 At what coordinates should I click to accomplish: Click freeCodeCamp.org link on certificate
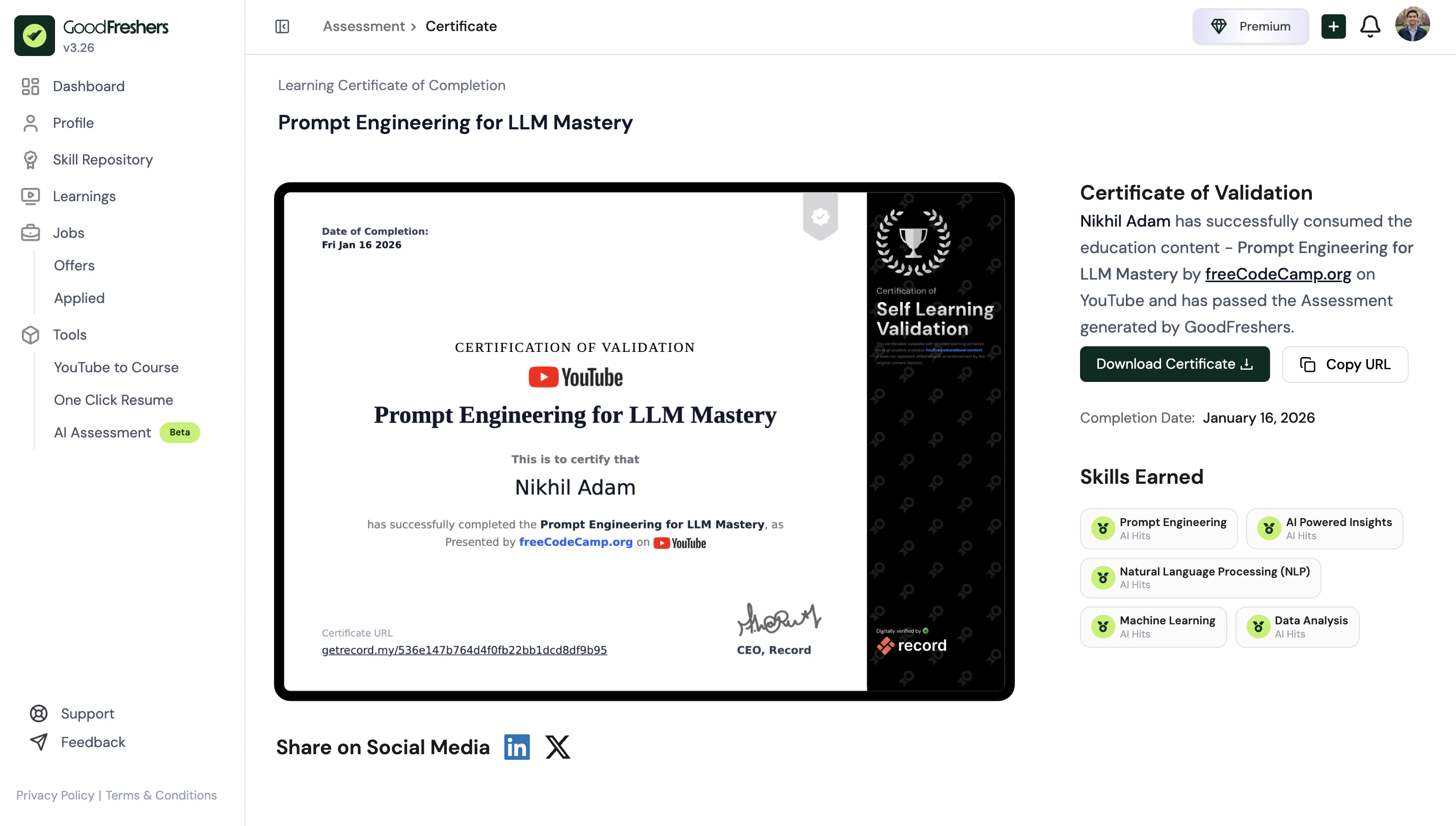[x=575, y=542]
